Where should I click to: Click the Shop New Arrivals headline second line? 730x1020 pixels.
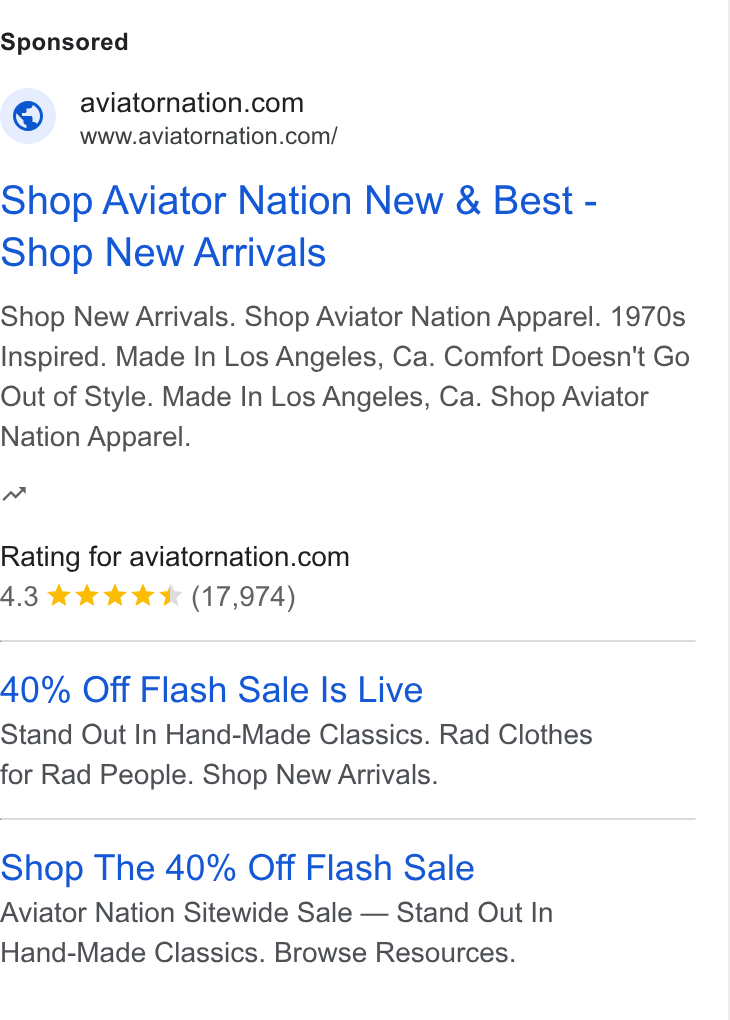point(163,252)
